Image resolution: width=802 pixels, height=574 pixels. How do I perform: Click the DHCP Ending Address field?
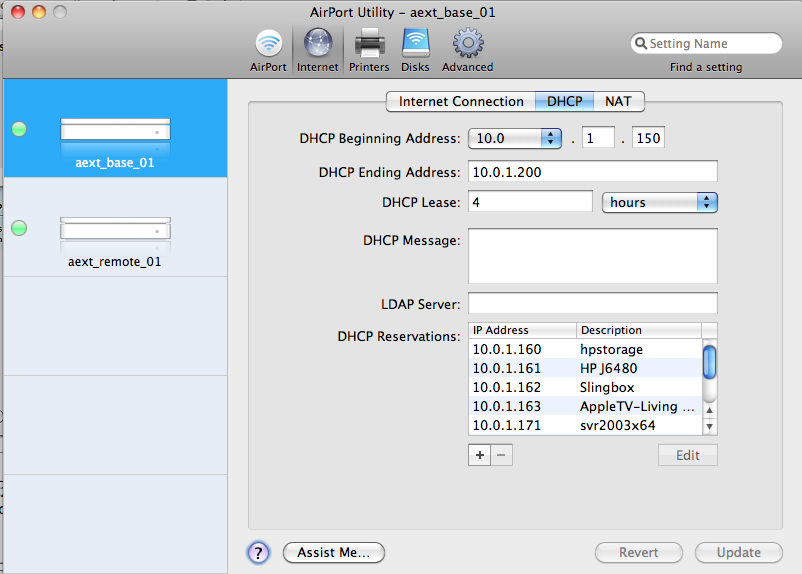click(593, 172)
